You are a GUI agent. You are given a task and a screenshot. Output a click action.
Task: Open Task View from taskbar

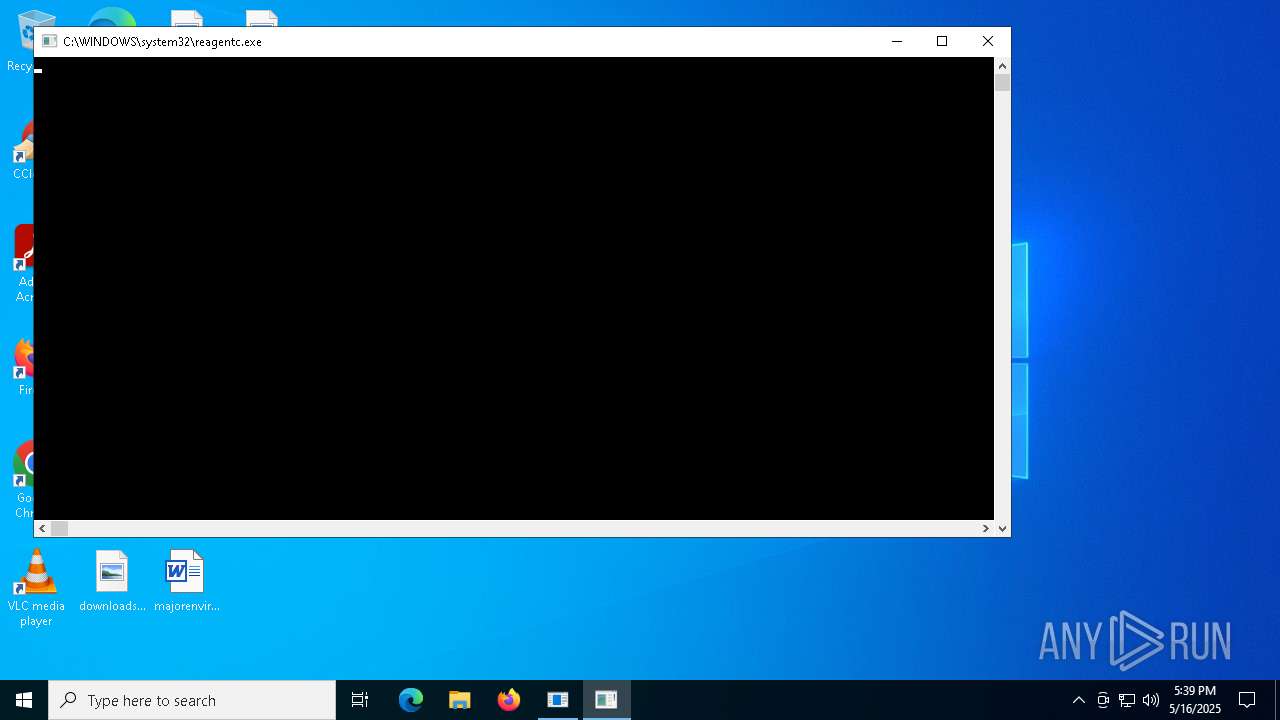click(360, 700)
